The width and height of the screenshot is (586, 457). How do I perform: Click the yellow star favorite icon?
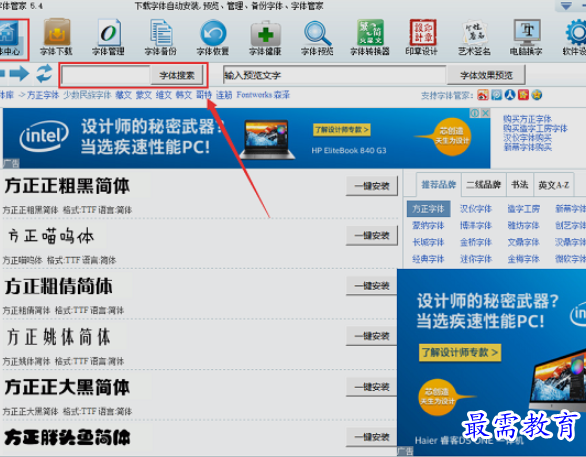point(537,95)
